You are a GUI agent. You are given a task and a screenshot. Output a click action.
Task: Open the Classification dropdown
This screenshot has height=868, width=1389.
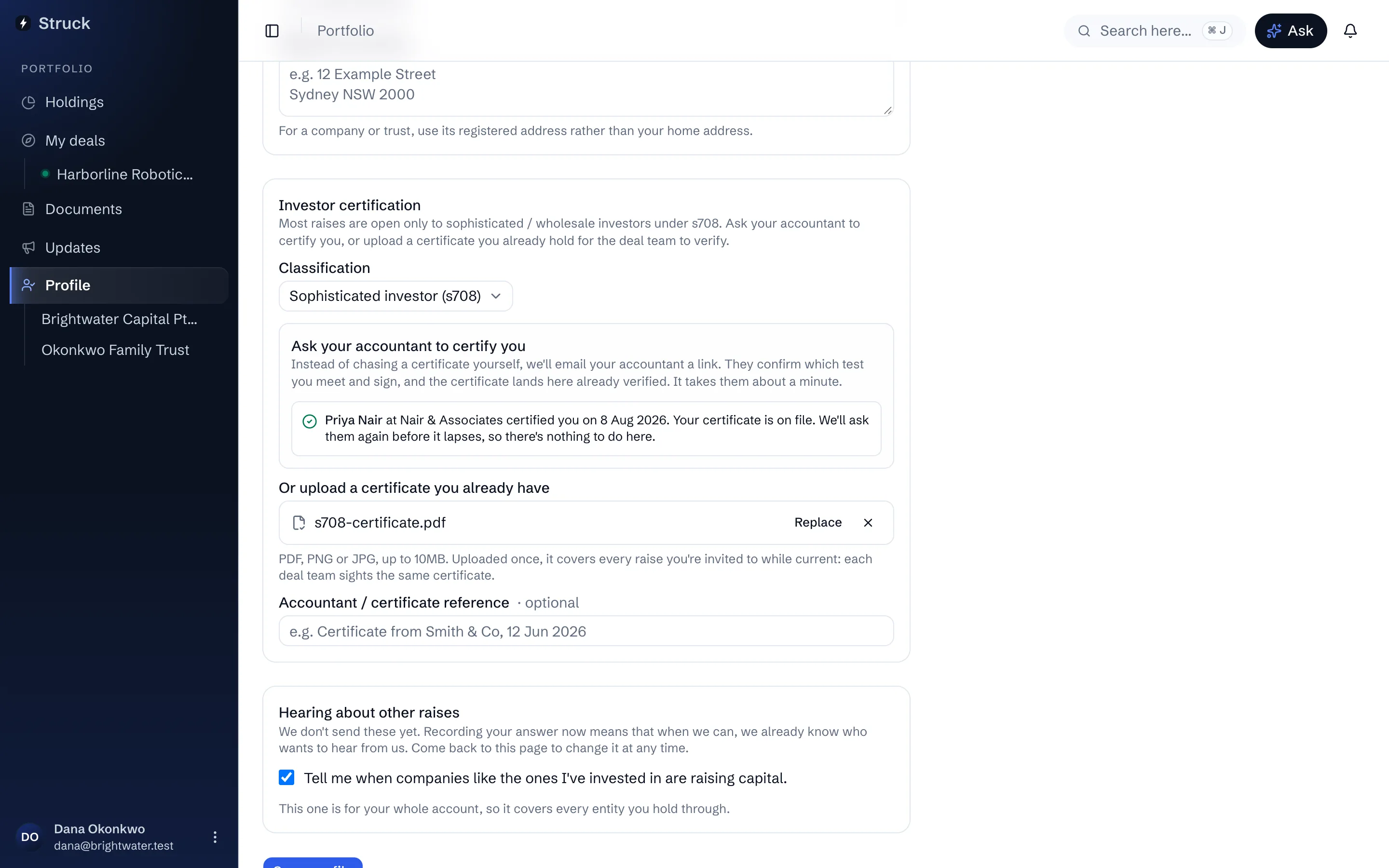(x=395, y=296)
